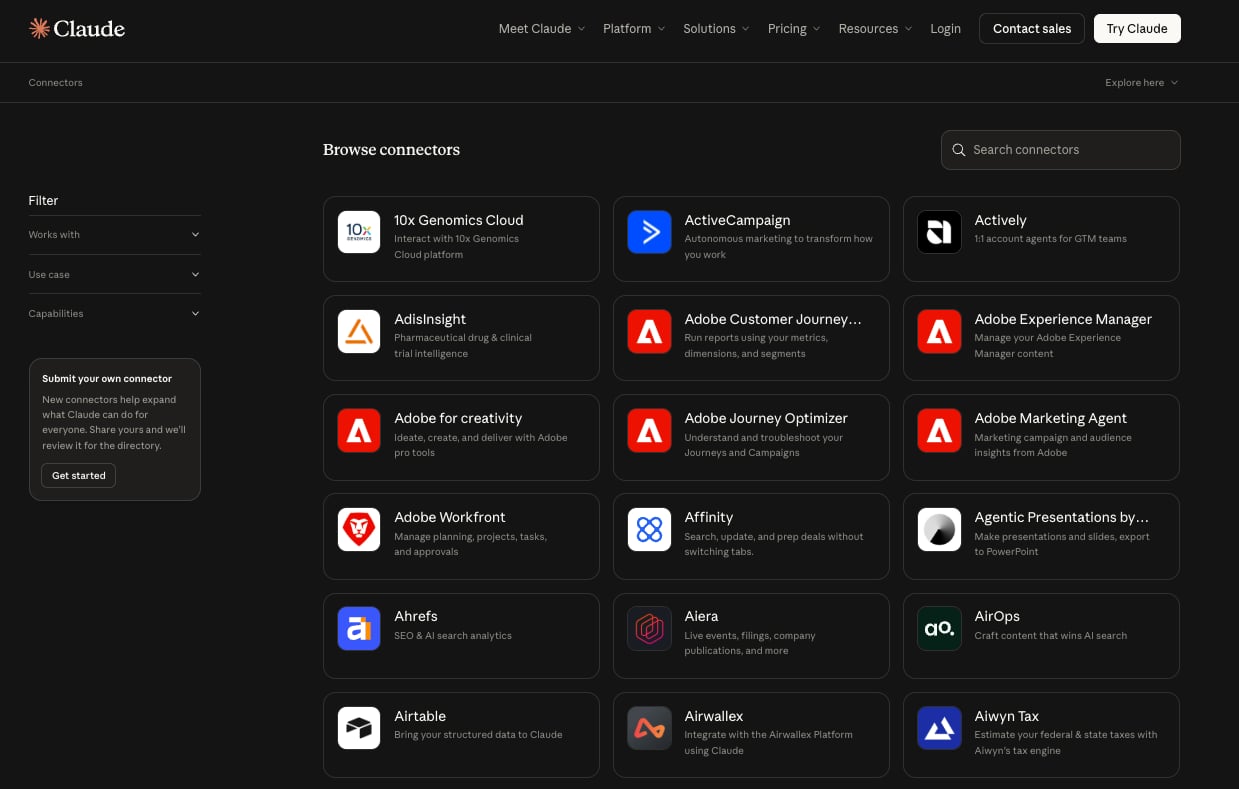Image resolution: width=1239 pixels, height=789 pixels.
Task: Click the ActiveCampaign blue arrow icon
Action: coord(649,232)
